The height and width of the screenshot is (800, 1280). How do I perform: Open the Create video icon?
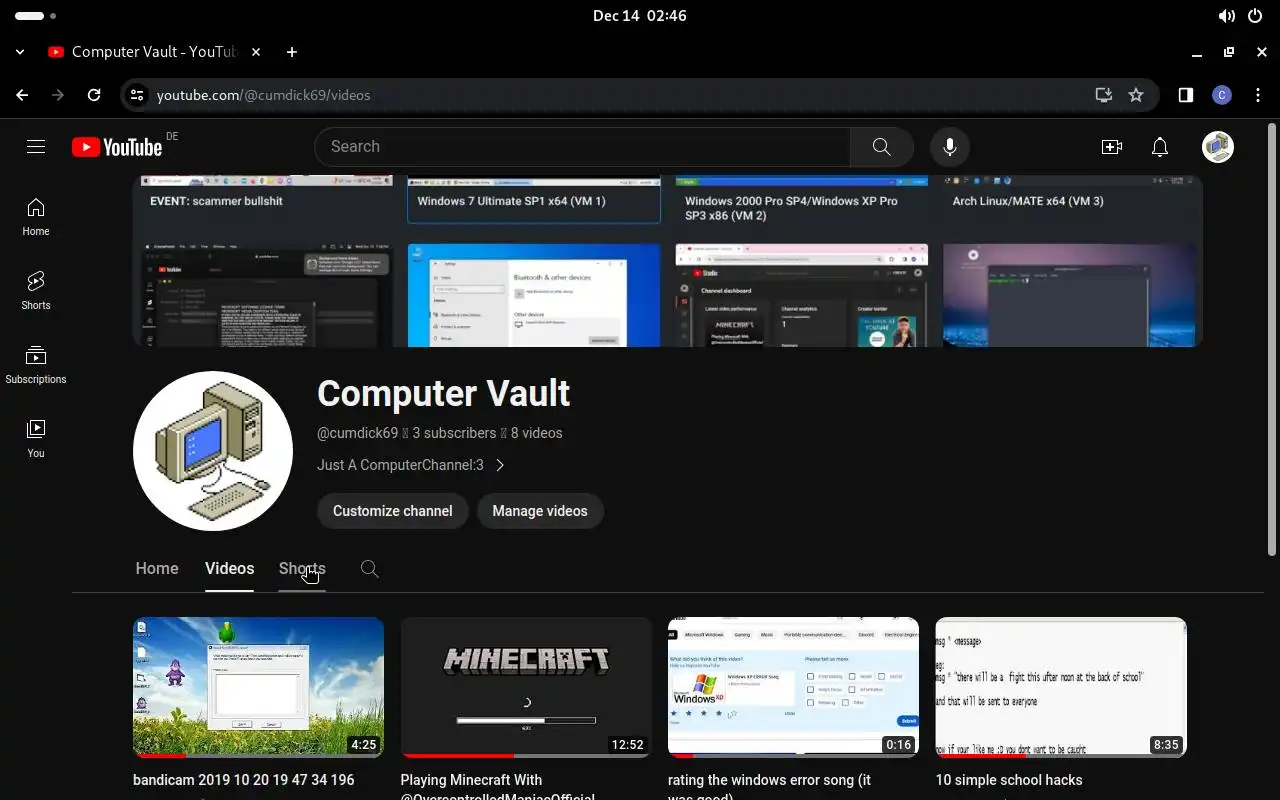tap(1111, 147)
